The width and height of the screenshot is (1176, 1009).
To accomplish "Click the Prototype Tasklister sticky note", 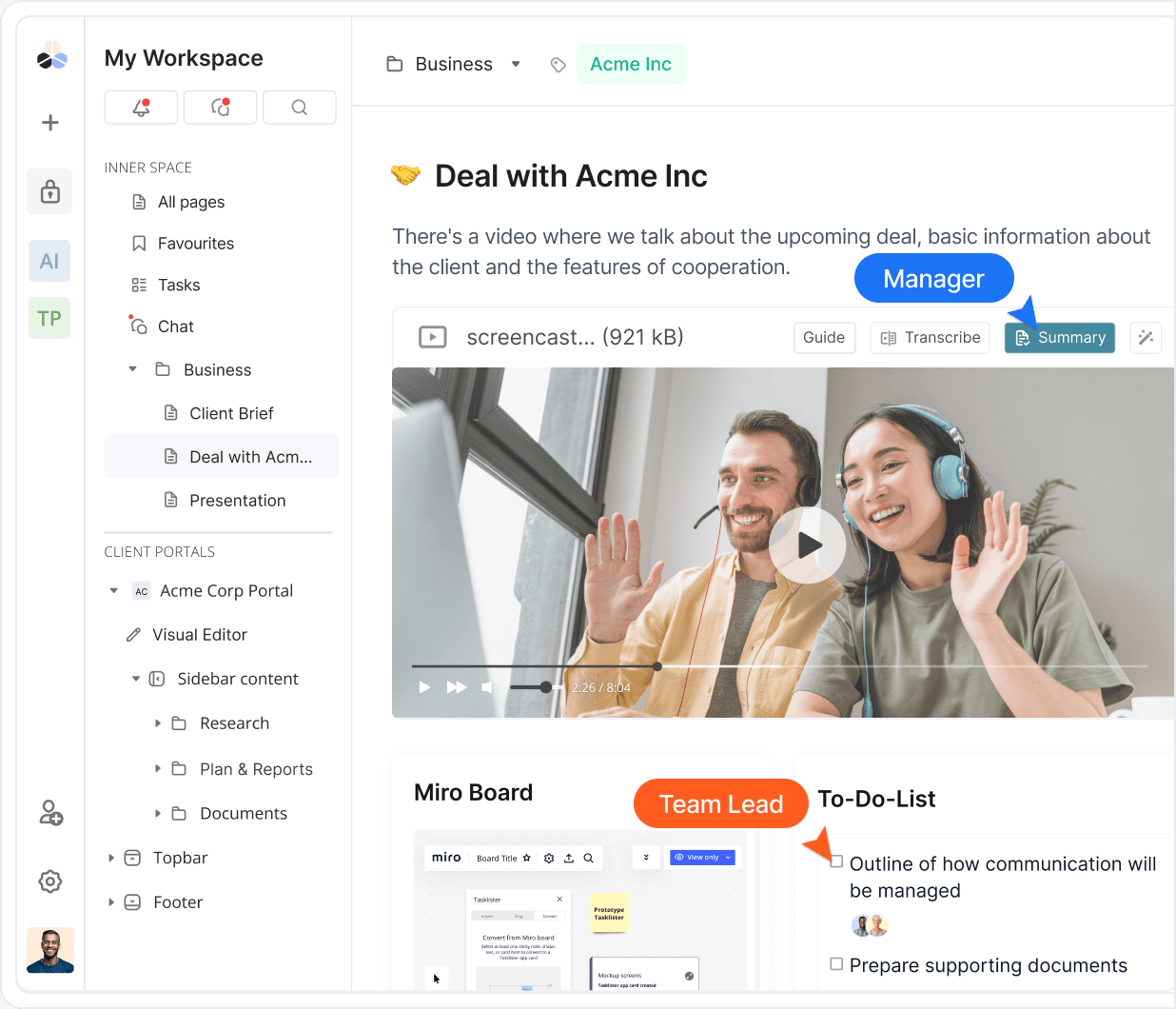I will click(x=609, y=913).
